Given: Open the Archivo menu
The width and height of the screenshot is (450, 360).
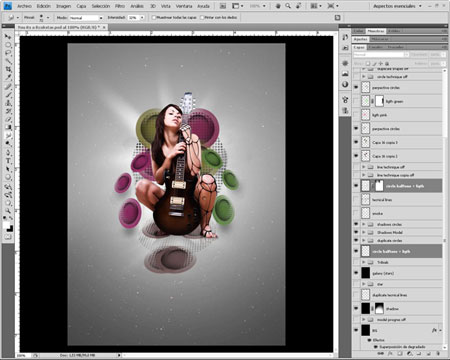Looking at the screenshot, I should click(24, 6).
